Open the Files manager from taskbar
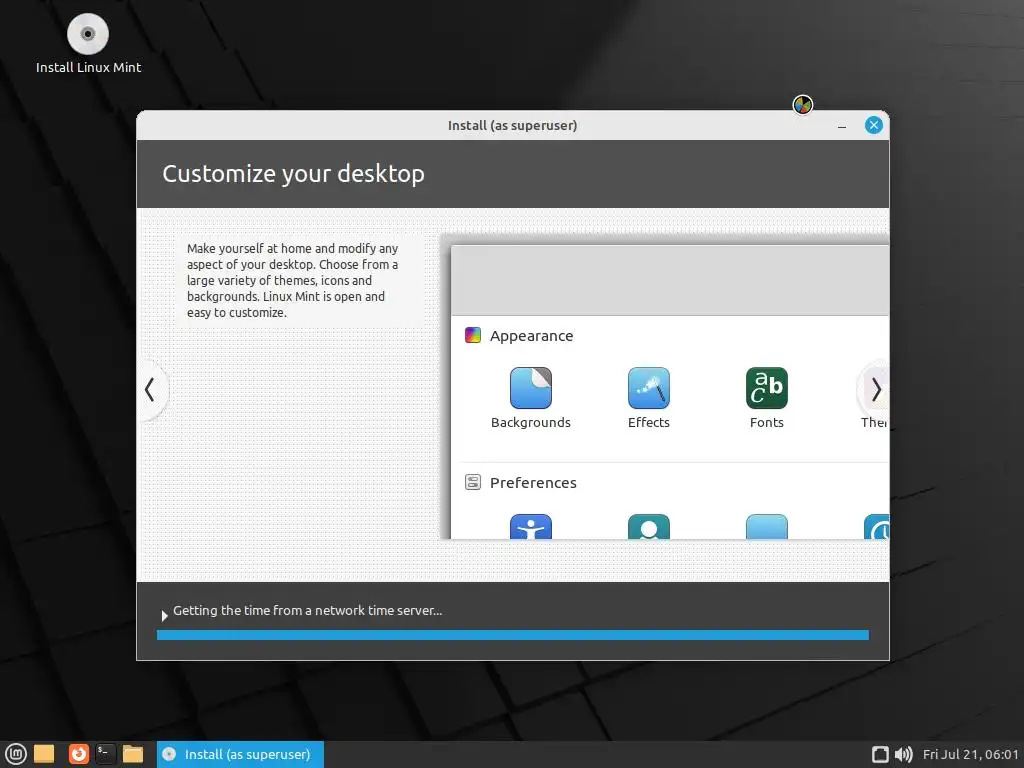The width and height of the screenshot is (1024, 768). click(133, 754)
